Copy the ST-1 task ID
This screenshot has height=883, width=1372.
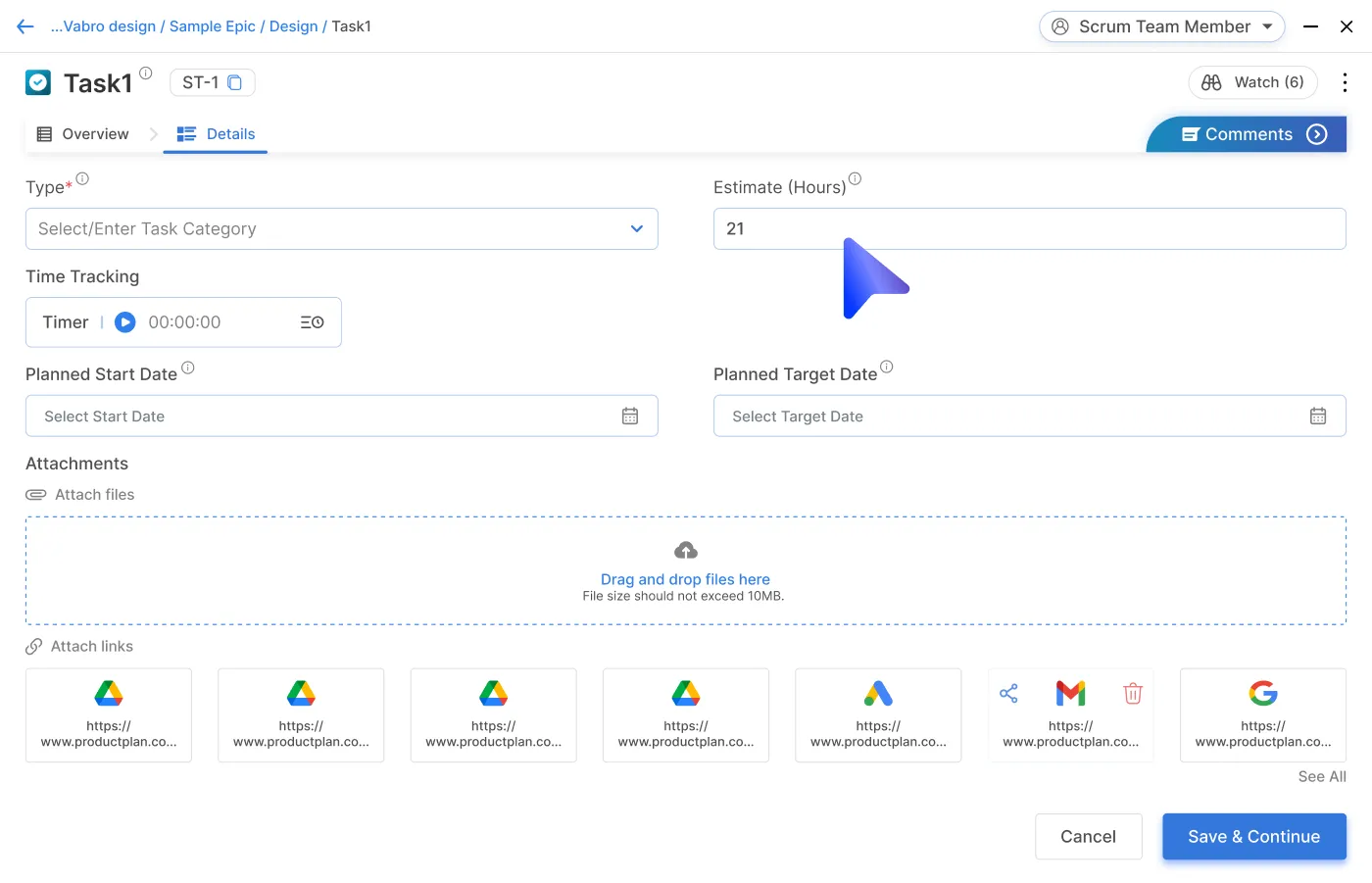235,83
